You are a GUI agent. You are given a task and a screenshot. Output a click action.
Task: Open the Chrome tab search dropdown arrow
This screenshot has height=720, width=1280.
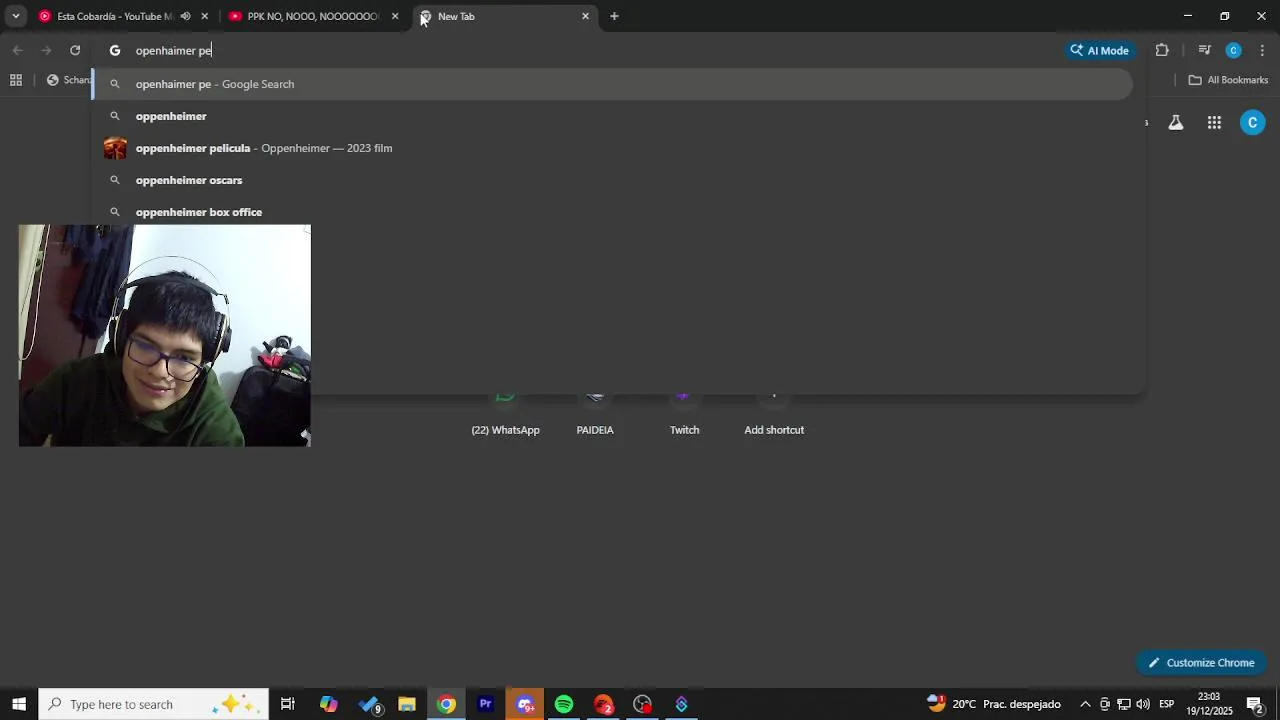pos(15,16)
